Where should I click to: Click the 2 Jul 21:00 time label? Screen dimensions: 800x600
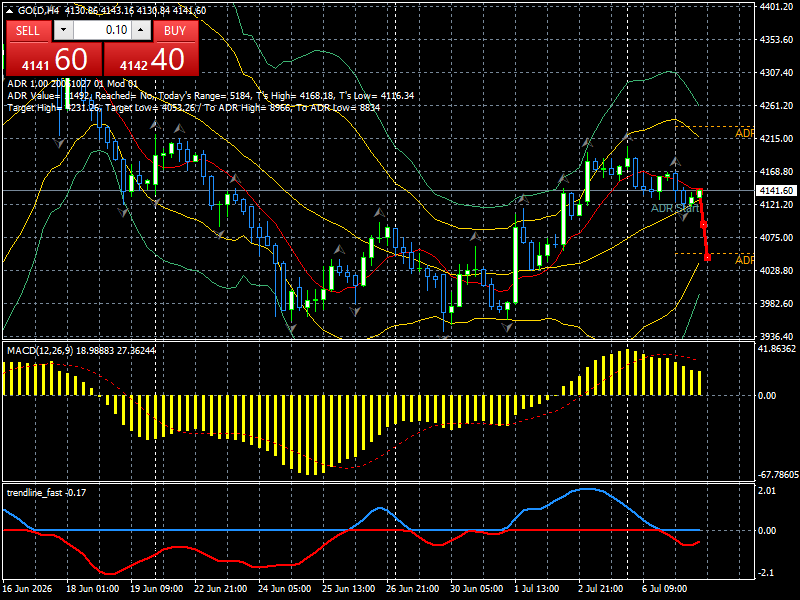pos(601,589)
